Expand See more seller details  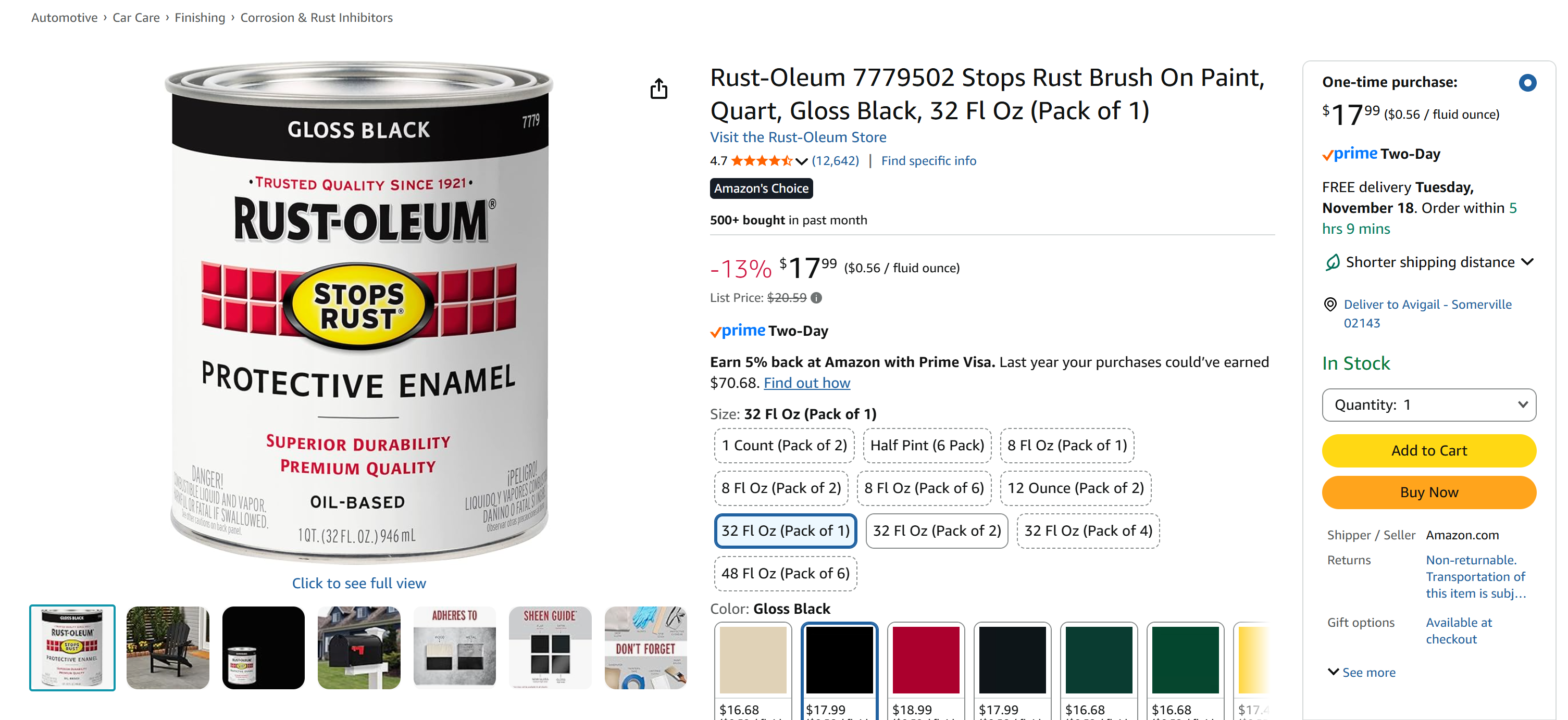[x=1361, y=672]
